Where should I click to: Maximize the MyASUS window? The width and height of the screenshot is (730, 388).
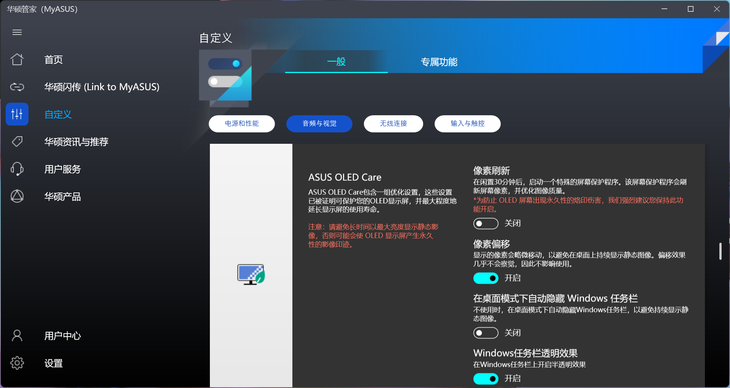(690, 9)
